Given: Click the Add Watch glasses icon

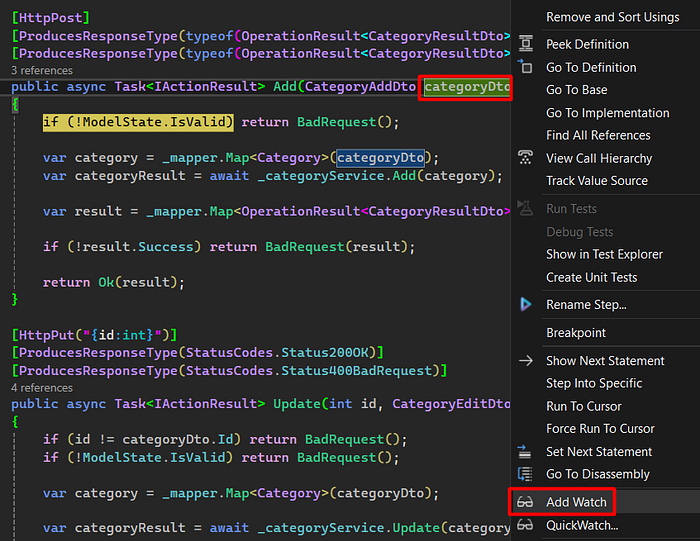Looking at the screenshot, I should [x=525, y=502].
